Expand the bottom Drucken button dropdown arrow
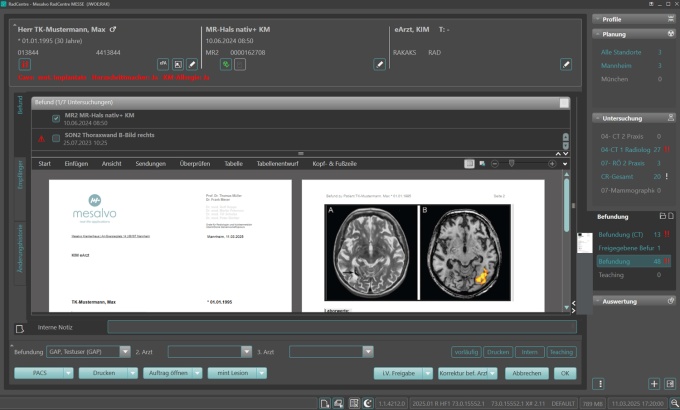This screenshot has height=410, width=680. point(133,373)
